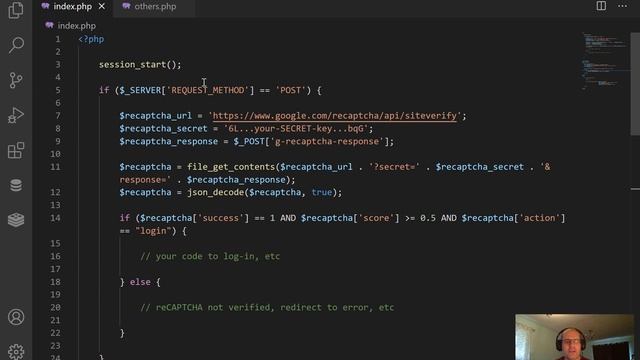
Task: Open the Search view in the activity bar
Action: pyautogui.click(x=16, y=45)
